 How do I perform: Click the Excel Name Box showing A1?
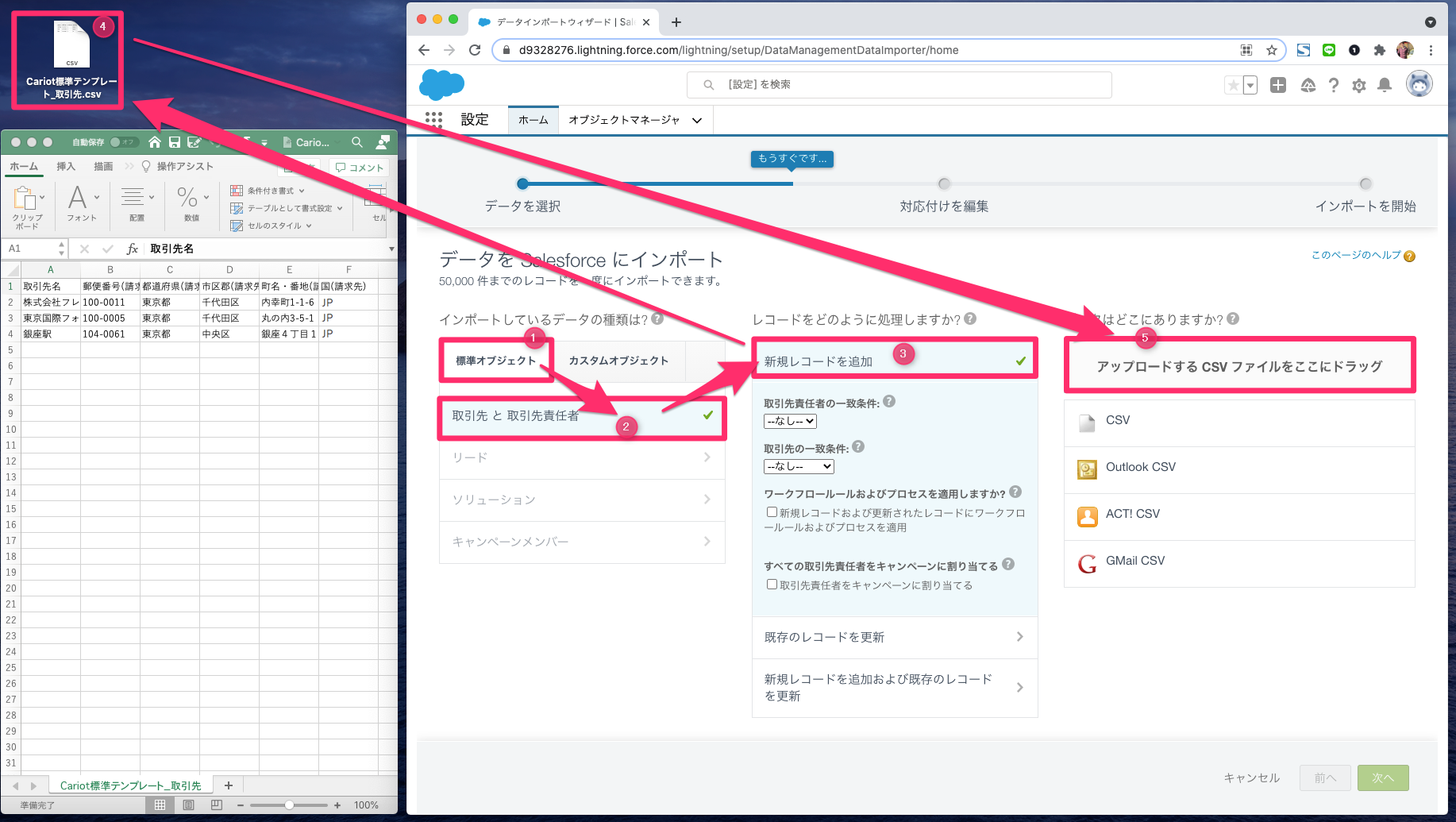(35, 249)
